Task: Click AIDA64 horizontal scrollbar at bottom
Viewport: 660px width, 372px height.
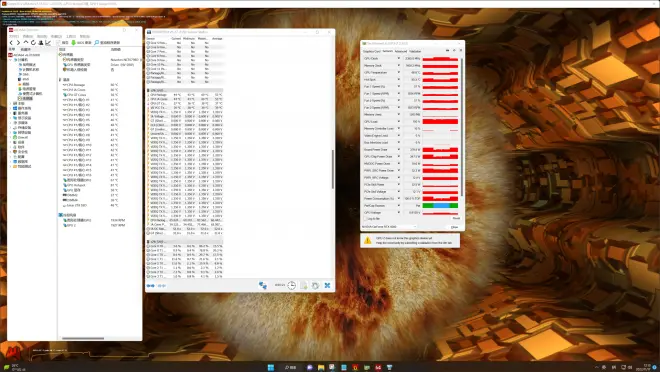Action: click(83, 338)
